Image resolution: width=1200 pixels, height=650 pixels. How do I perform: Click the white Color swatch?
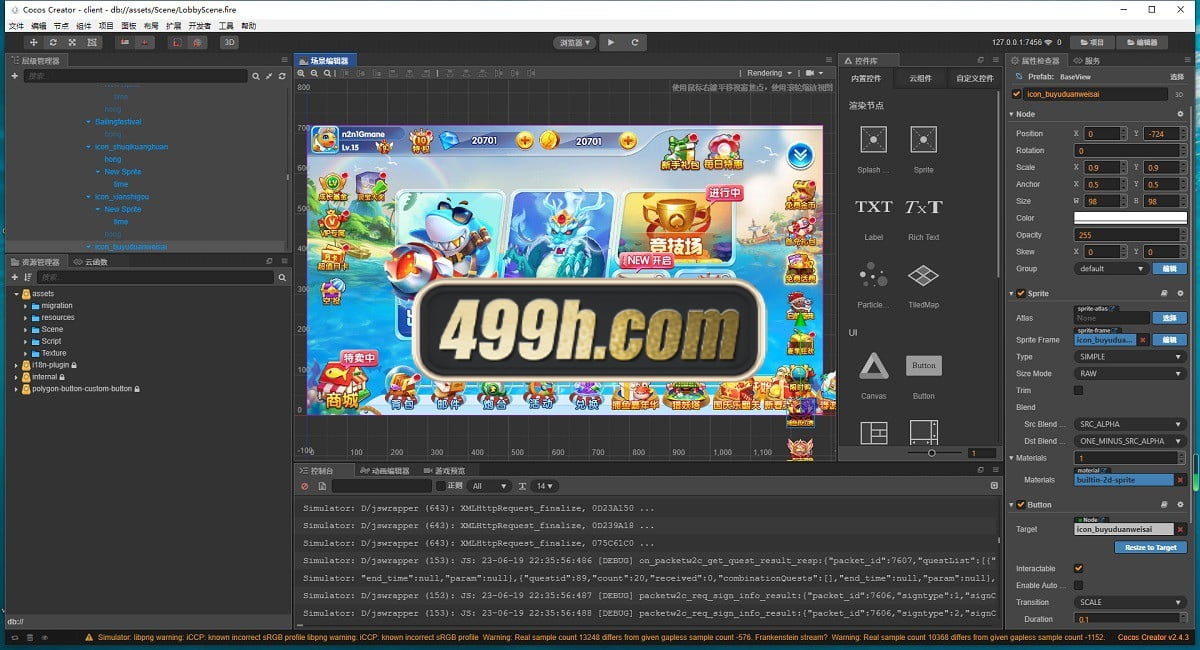tap(1129, 218)
